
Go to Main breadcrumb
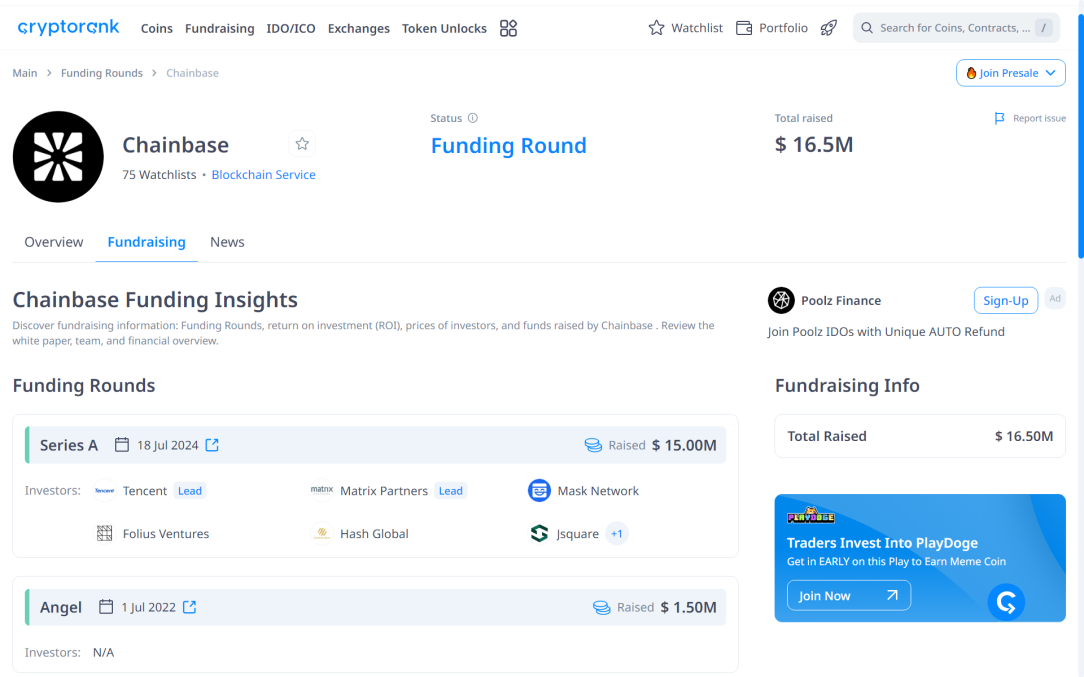[25, 73]
